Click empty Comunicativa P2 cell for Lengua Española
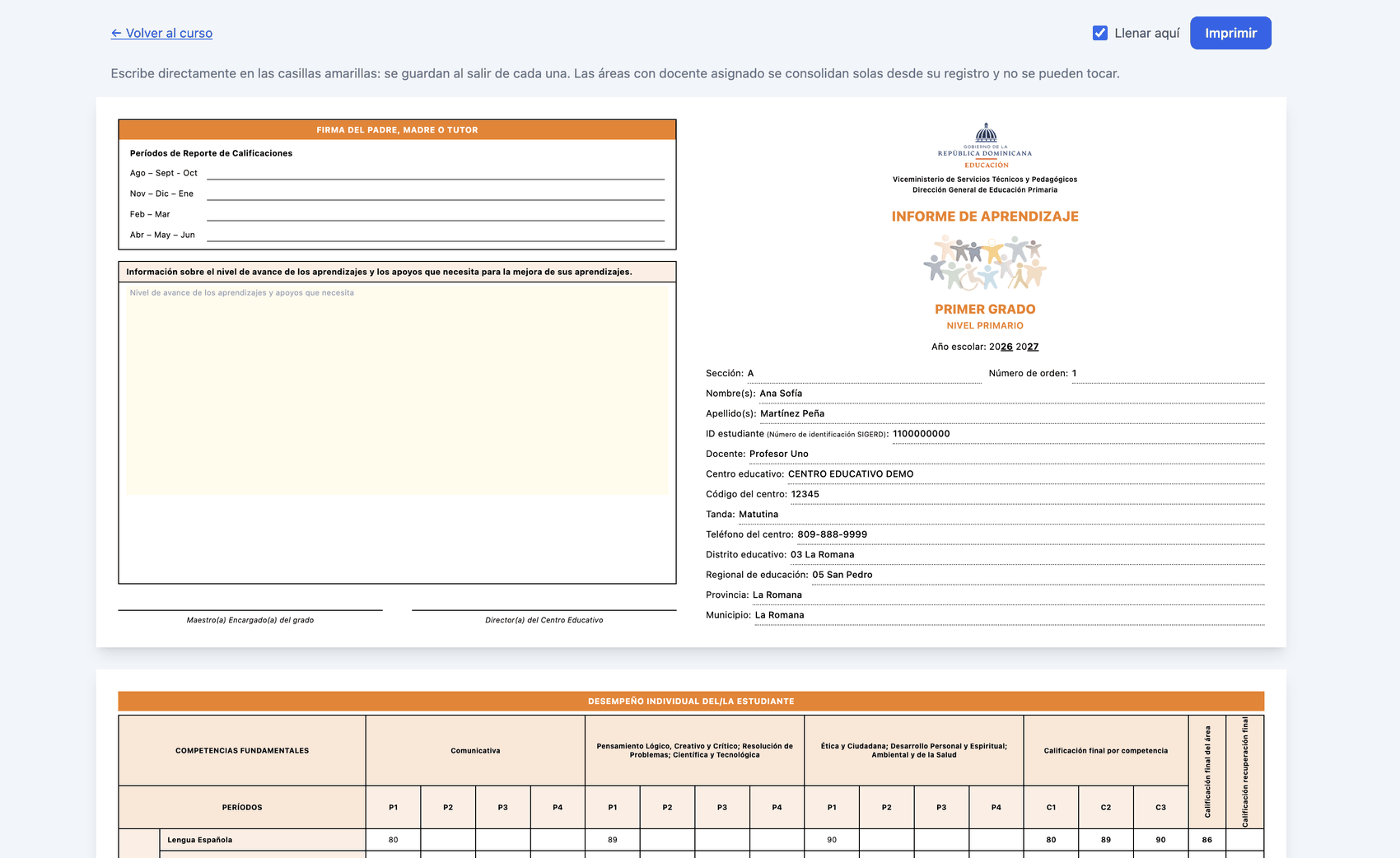The image size is (1400, 858). tap(448, 840)
